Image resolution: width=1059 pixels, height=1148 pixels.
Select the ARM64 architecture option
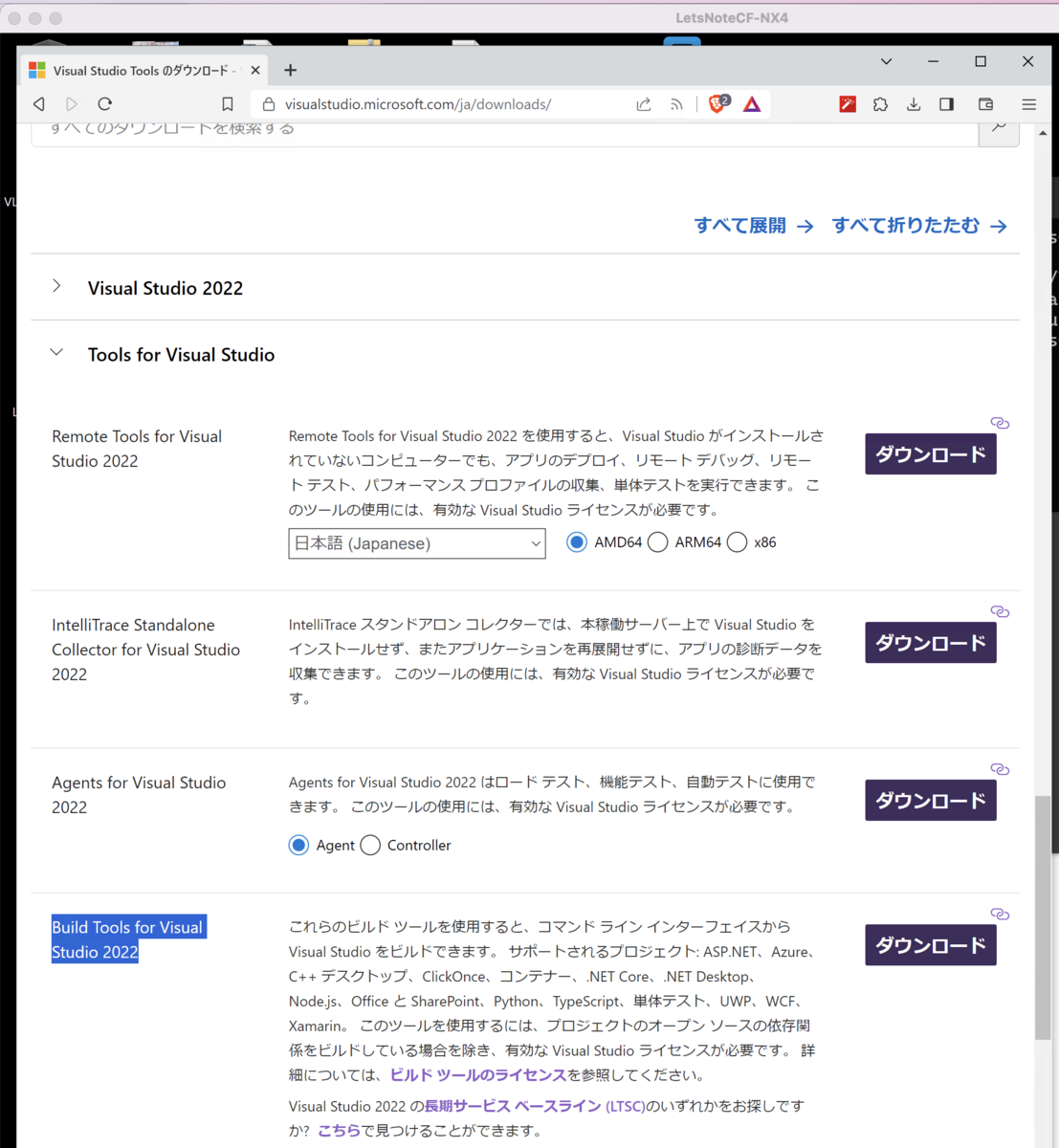pyautogui.click(x=657, y=542)
